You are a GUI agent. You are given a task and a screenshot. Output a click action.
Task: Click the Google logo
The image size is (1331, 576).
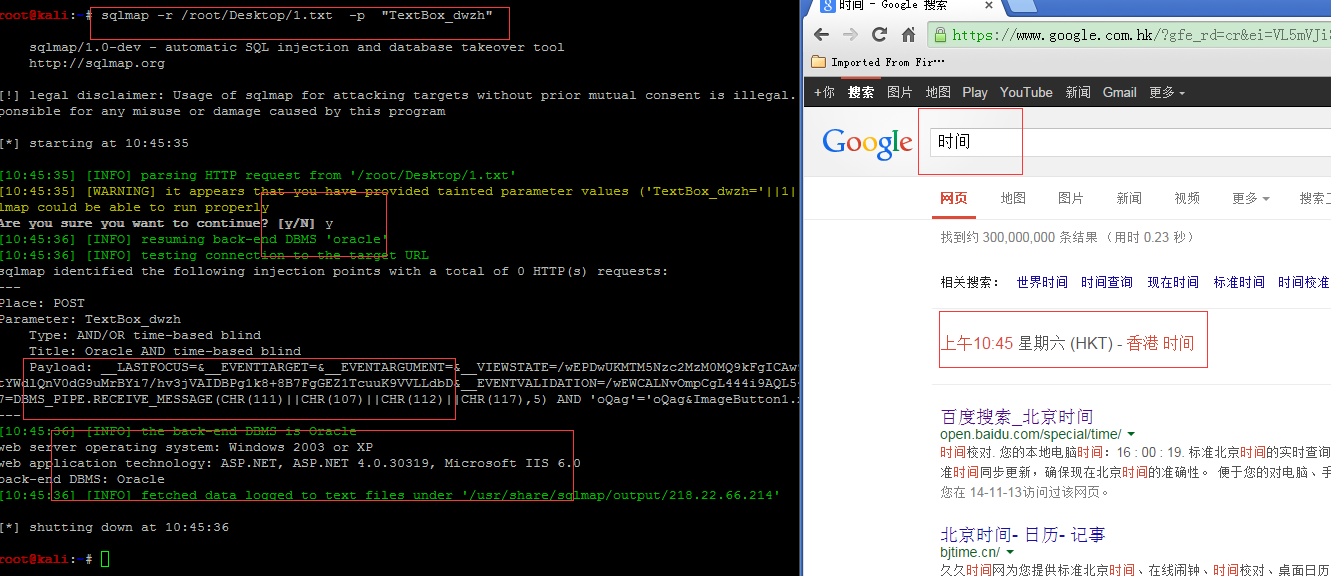point(867,142)
